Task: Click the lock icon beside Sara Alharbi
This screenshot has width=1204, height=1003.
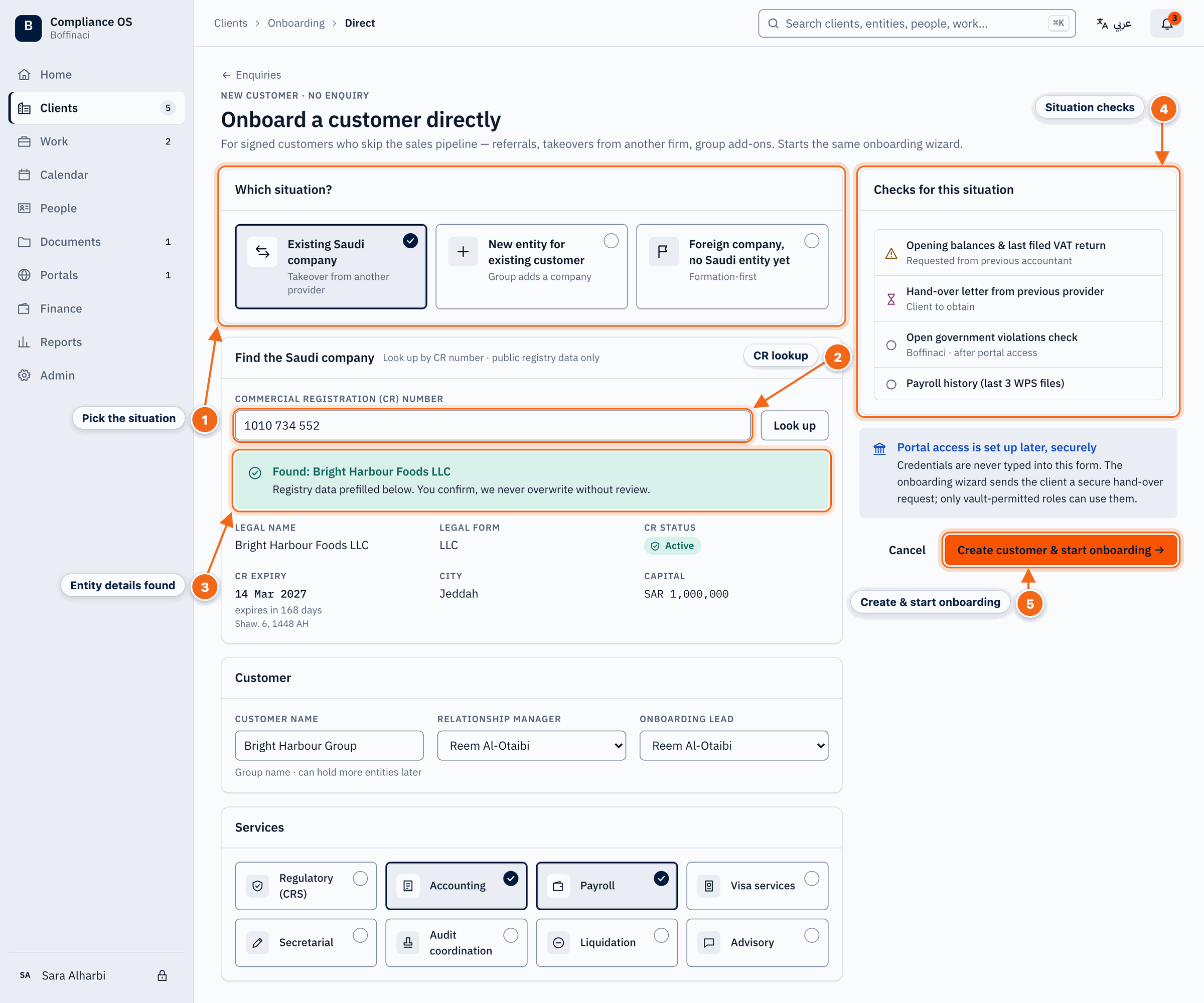Action: (162, 975)
